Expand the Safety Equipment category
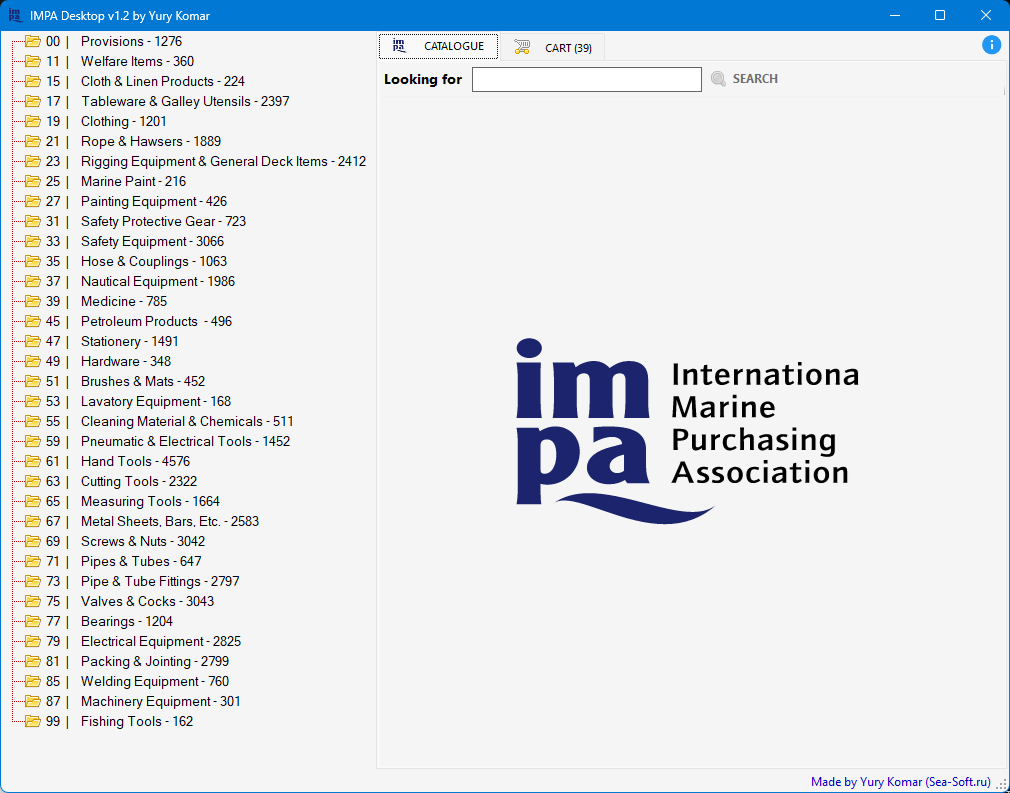 [152, 241]
